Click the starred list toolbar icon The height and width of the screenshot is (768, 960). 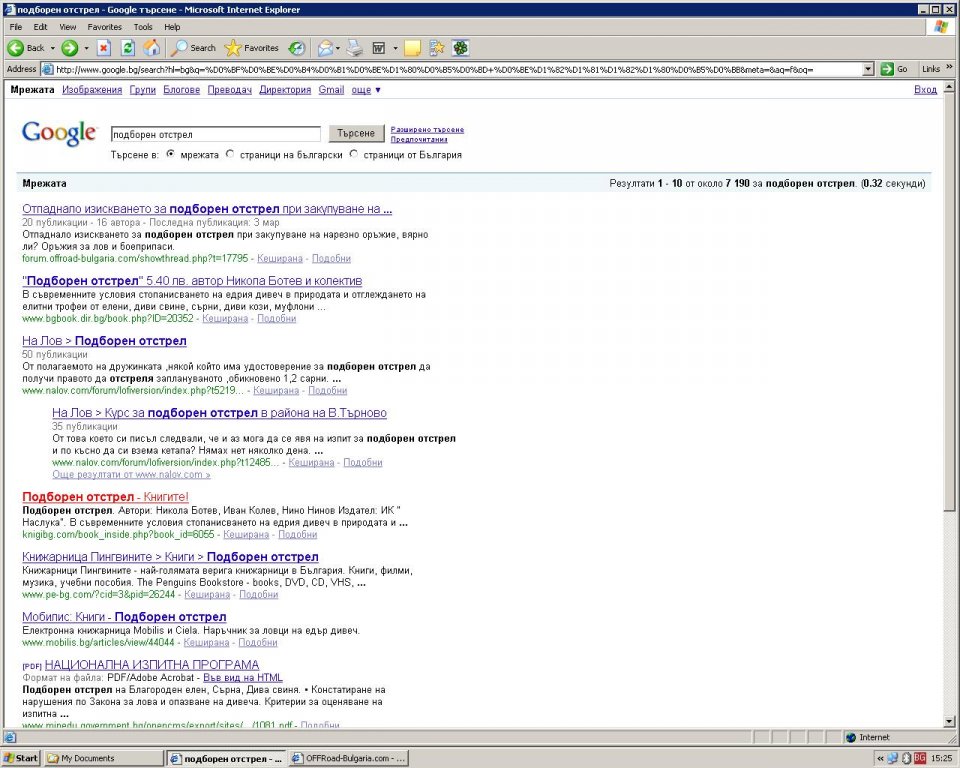pos(437,48)
